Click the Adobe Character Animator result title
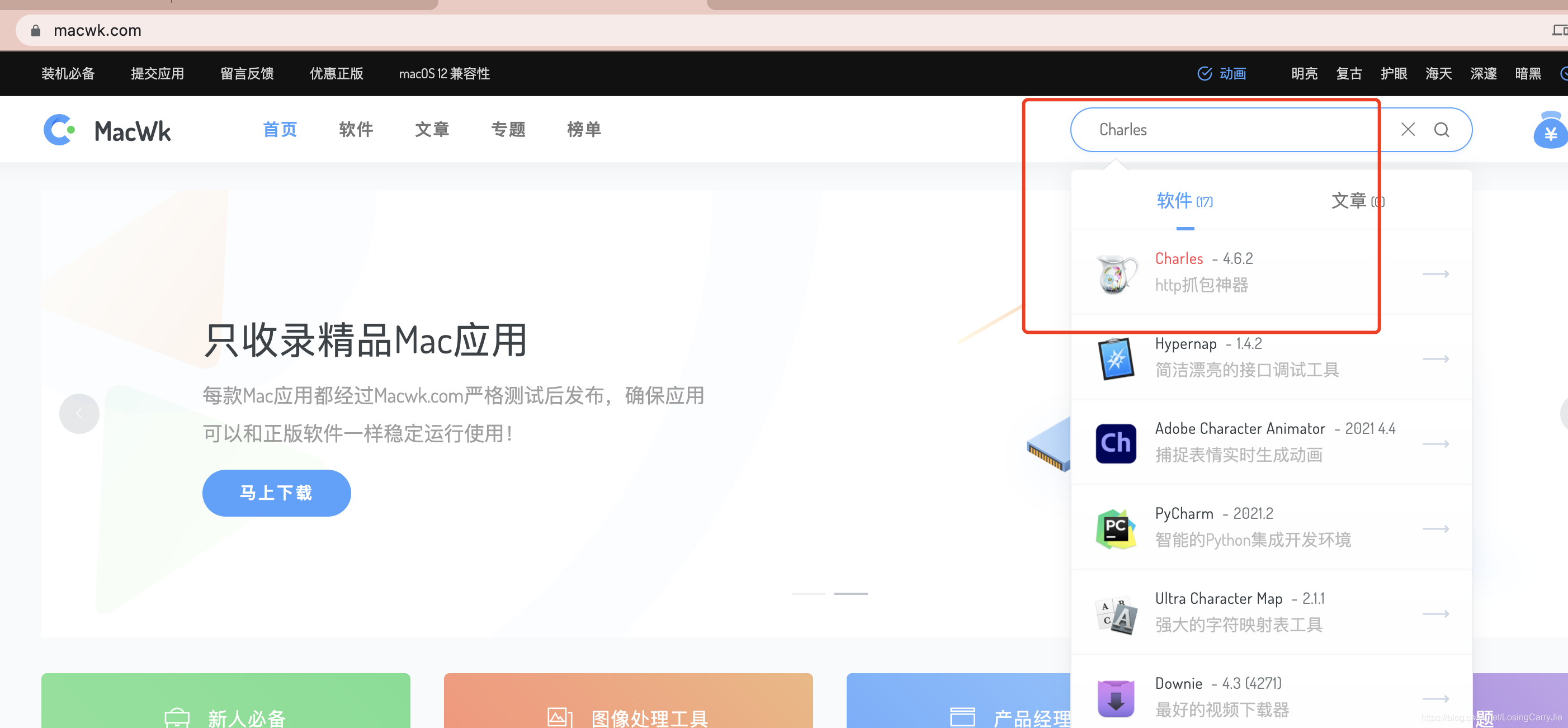This screenshot has height=728, width=1568. click(1275, 428)
